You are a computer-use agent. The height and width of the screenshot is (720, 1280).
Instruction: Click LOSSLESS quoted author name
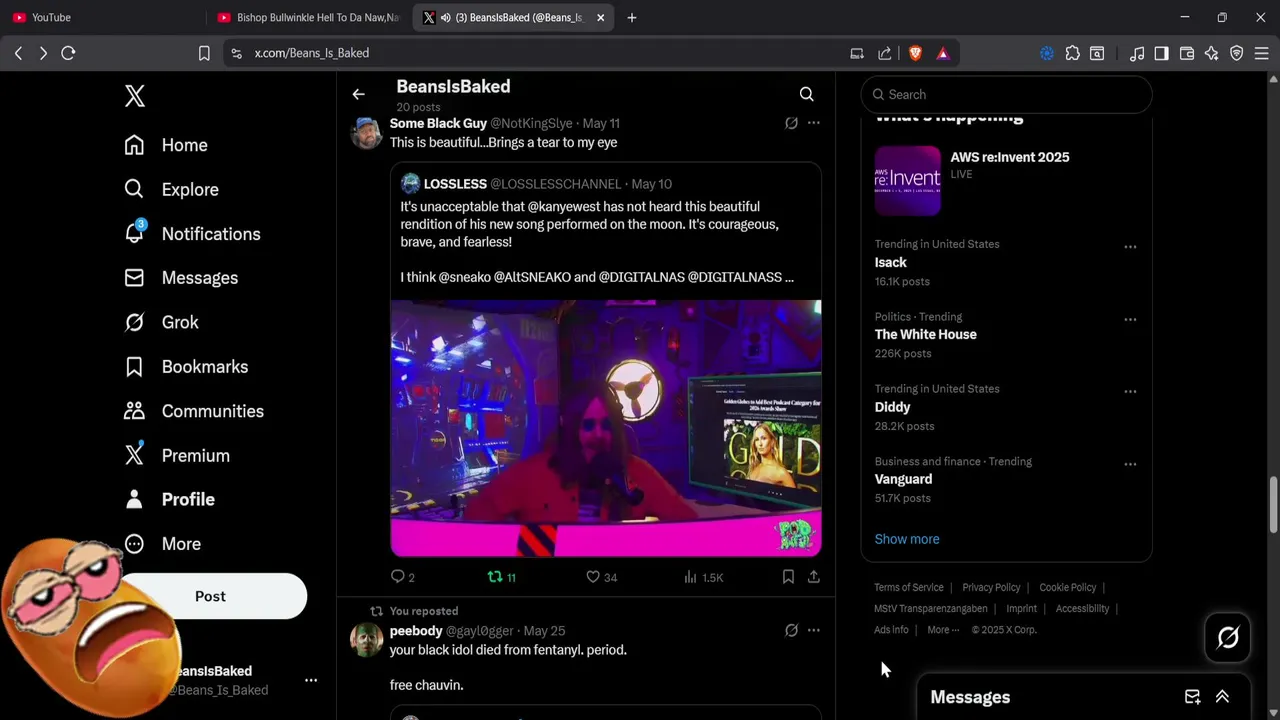455,184
